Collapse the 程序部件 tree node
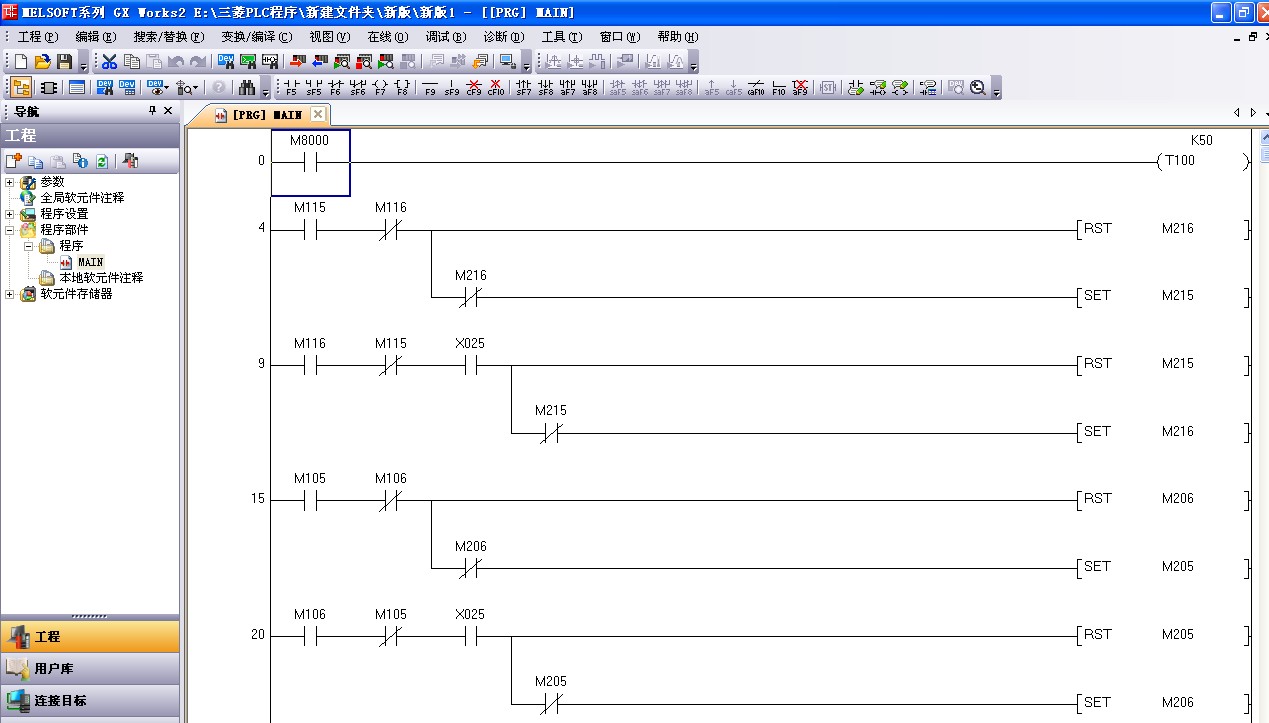 [x=10, y=230]
